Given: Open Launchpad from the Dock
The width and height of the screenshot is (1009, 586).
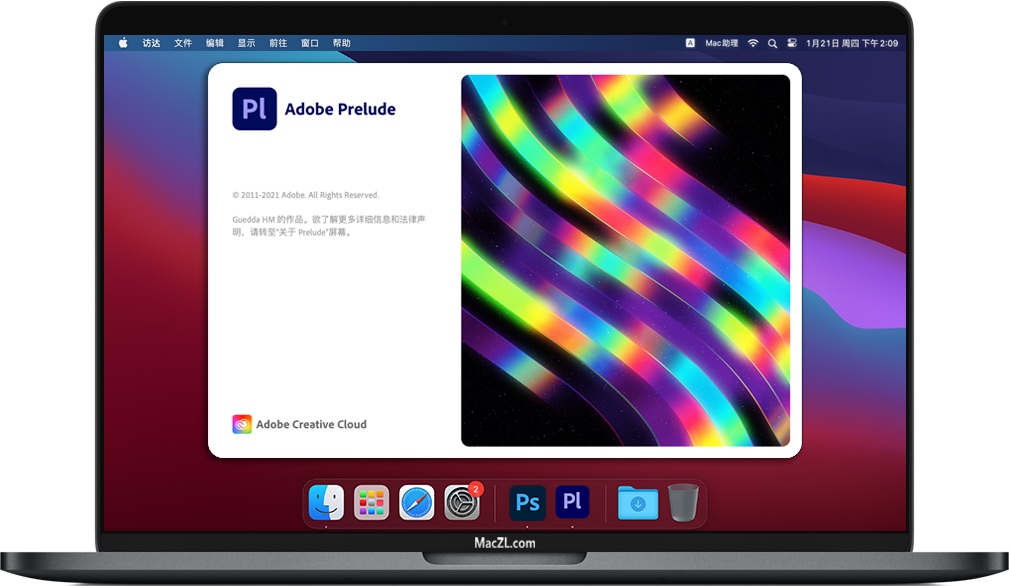Looking at the screenshot, I should [x=372, y=503].
